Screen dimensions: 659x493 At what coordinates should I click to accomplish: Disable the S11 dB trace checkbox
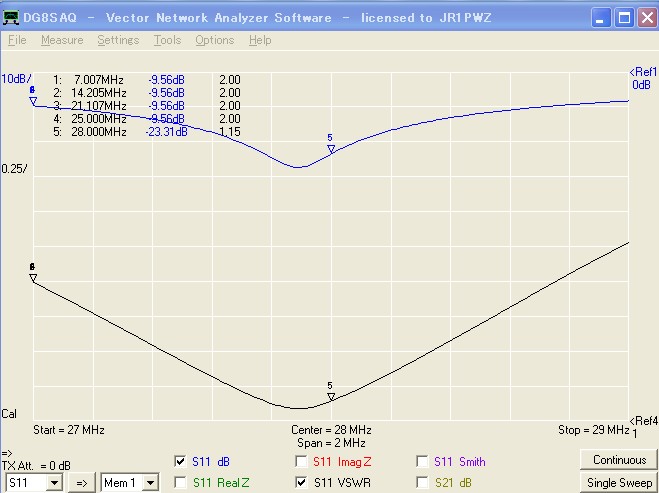pos(180,461)
